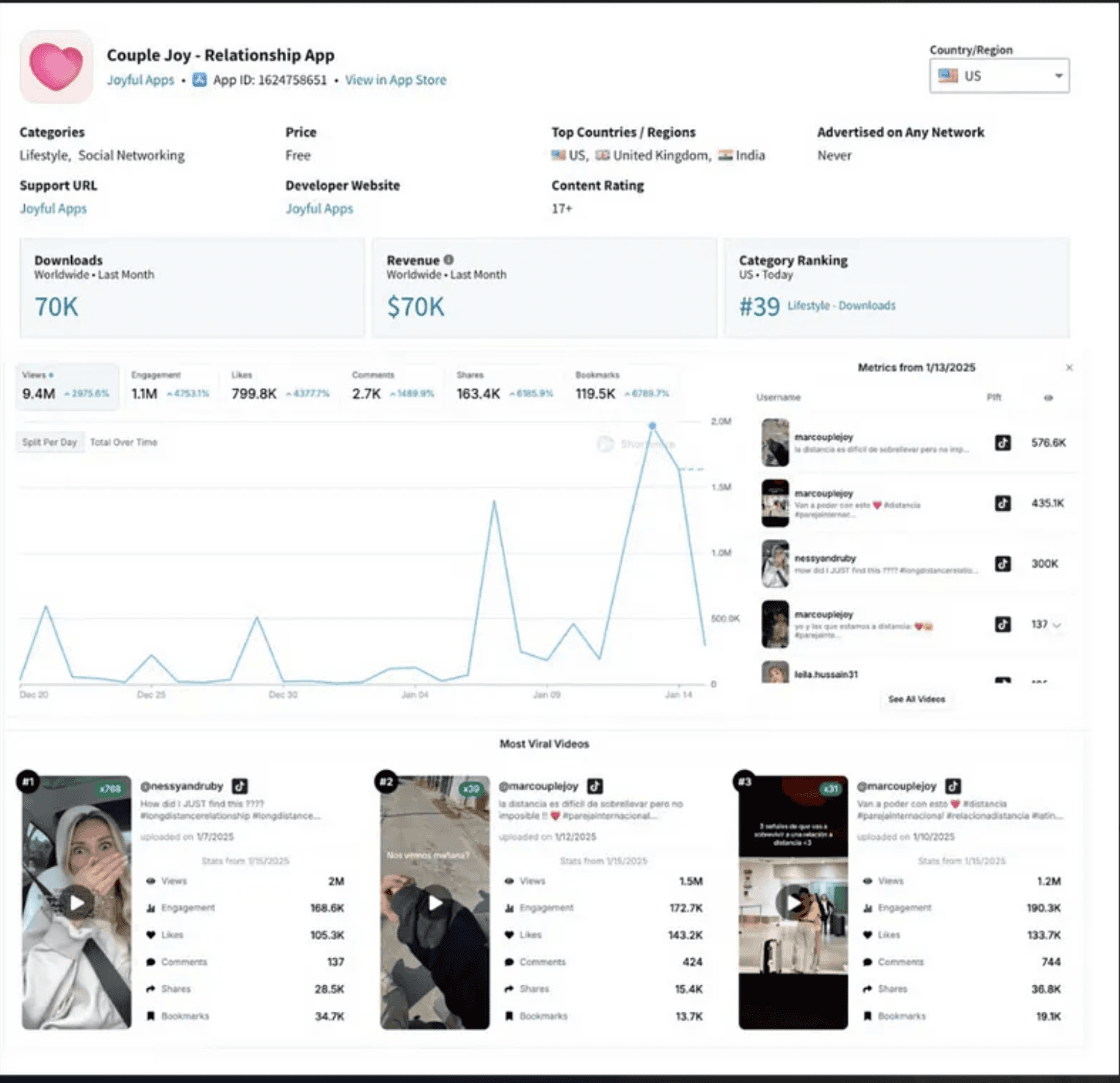Select the Engagement 1.1M metric tab
Screen dimensions: 1120x1083
click(x=170, y=386)
